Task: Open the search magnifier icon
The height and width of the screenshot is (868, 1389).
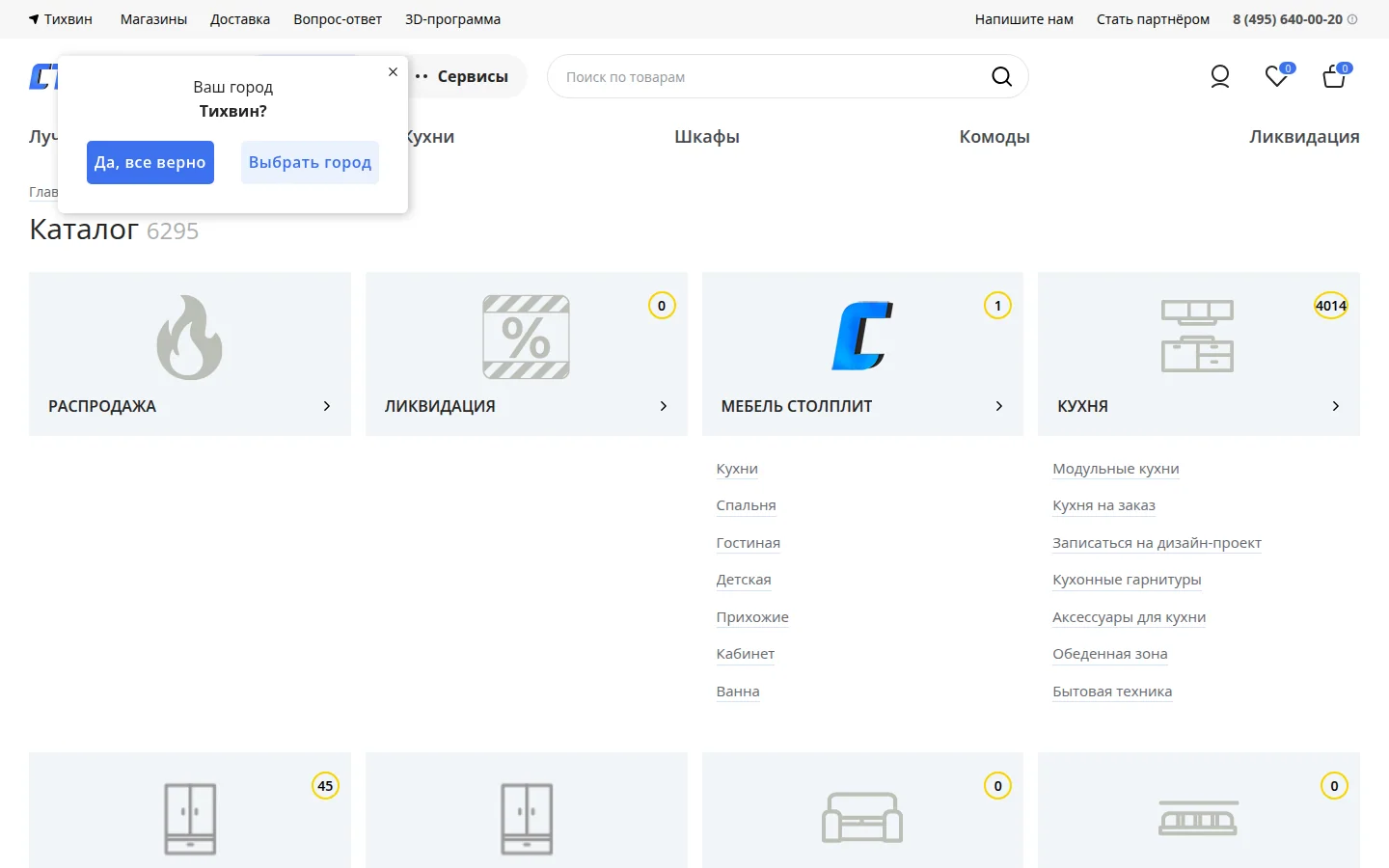Action: (x=1002, y=76)
